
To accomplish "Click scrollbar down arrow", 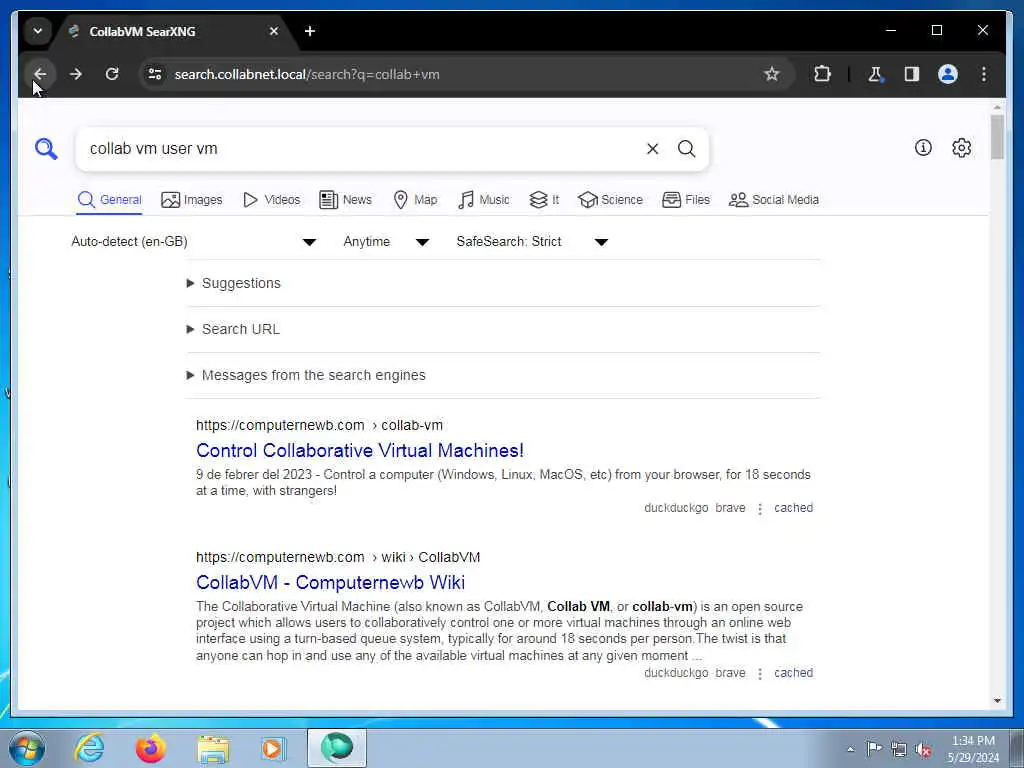I will pos(997,701).
